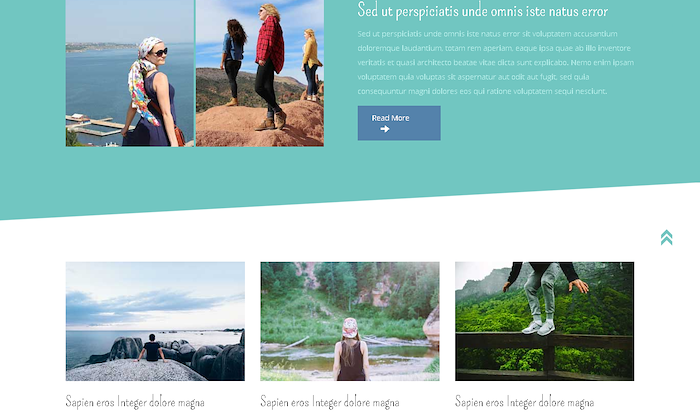Click the hiker wearing red plaid shirt
Image resolution: width=700 pixels, height=416 pixels.
pyautogui.click(x=270, y=67)
